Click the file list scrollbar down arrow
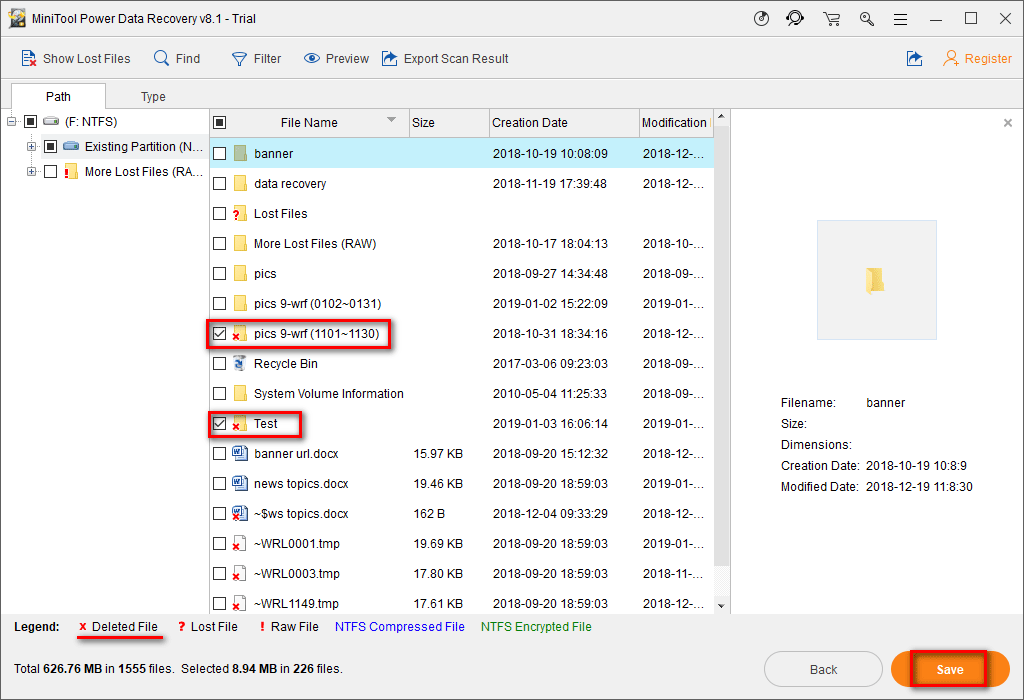The height and width of the screenshot is (700, 1024). pos(721,605)
